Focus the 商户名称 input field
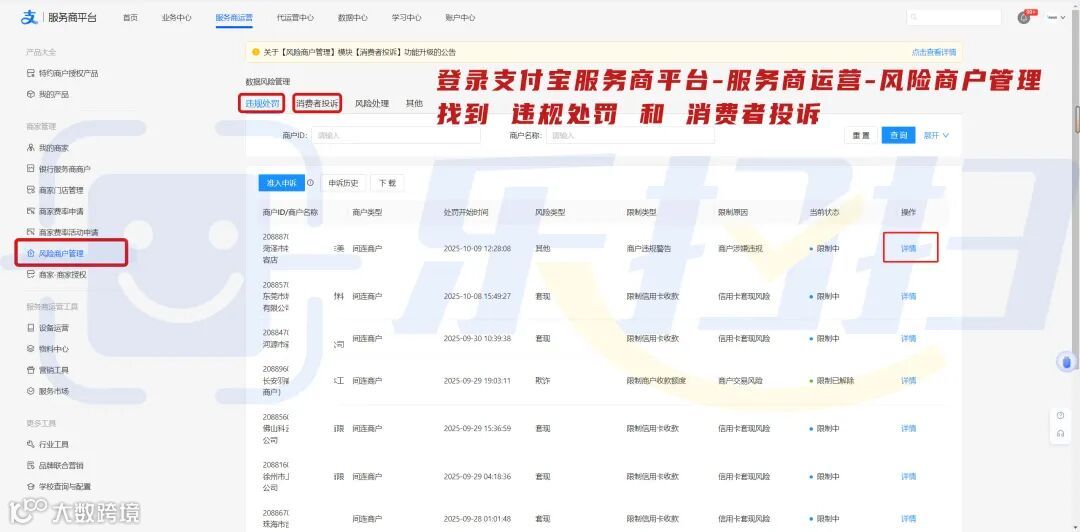 point(630,136)
